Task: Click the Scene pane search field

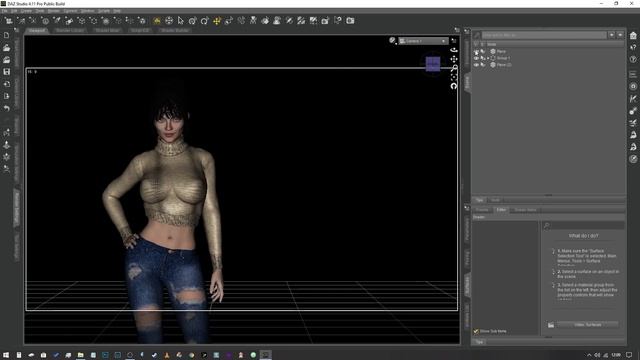Action: 544,36
